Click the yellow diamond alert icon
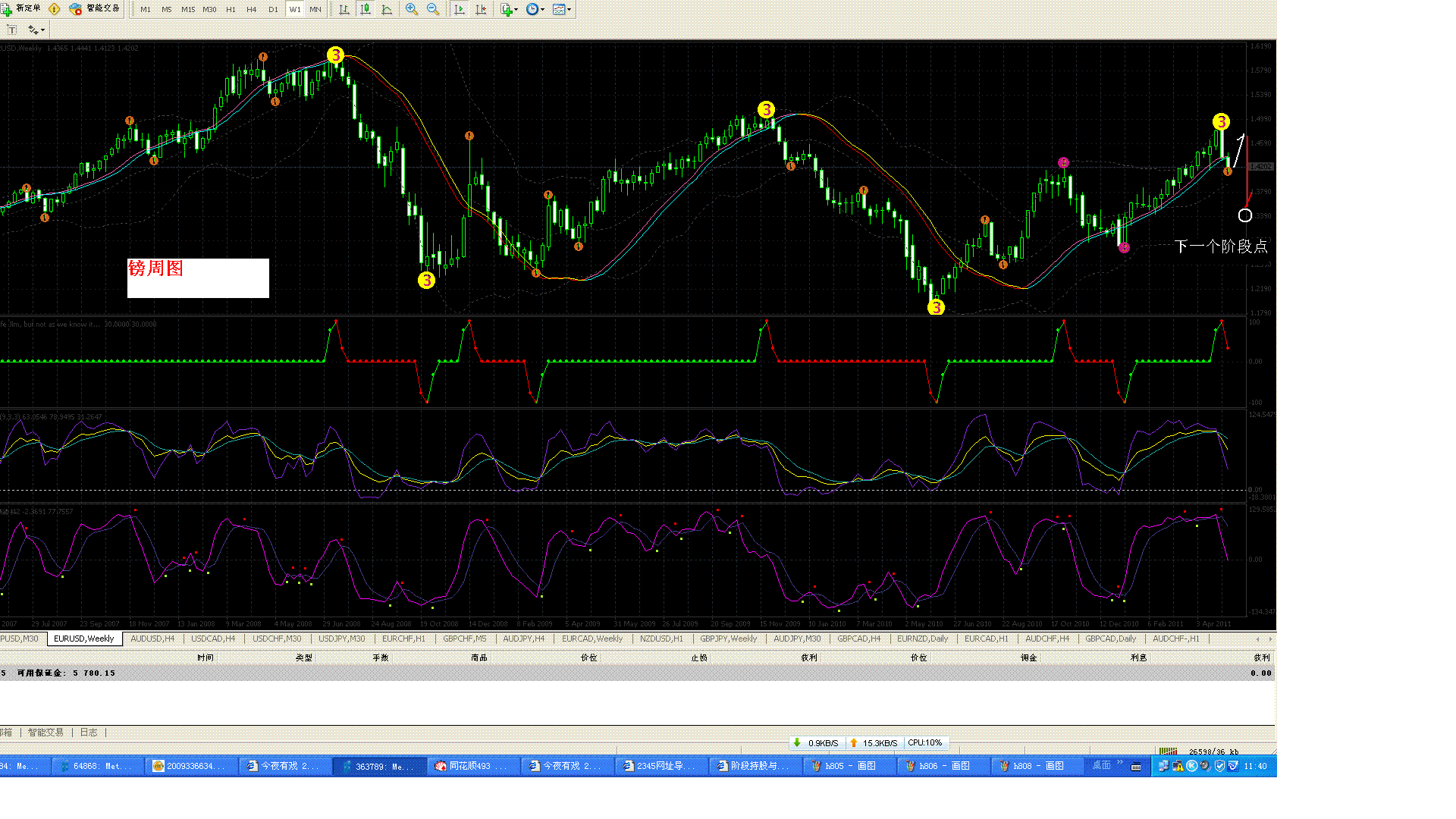 [55, 9]
